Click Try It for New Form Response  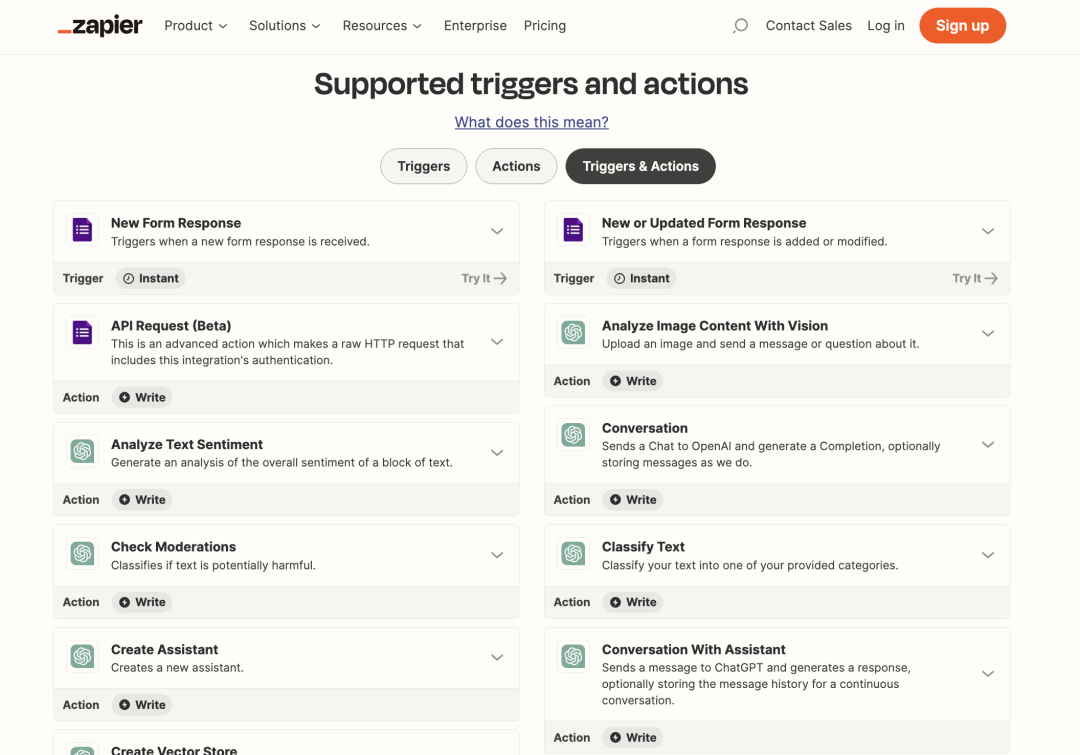484,278
